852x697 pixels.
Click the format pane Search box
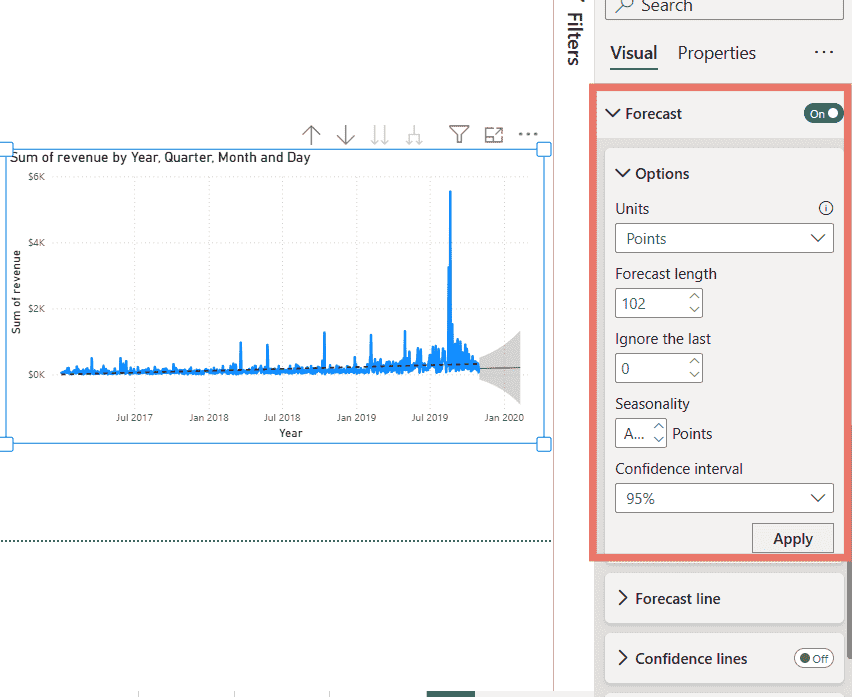(724, 7)
